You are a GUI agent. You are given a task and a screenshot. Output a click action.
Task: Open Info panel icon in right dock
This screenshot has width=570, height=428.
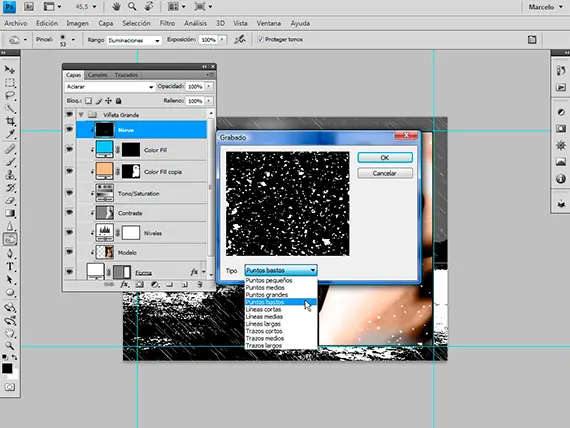[561, 179]
